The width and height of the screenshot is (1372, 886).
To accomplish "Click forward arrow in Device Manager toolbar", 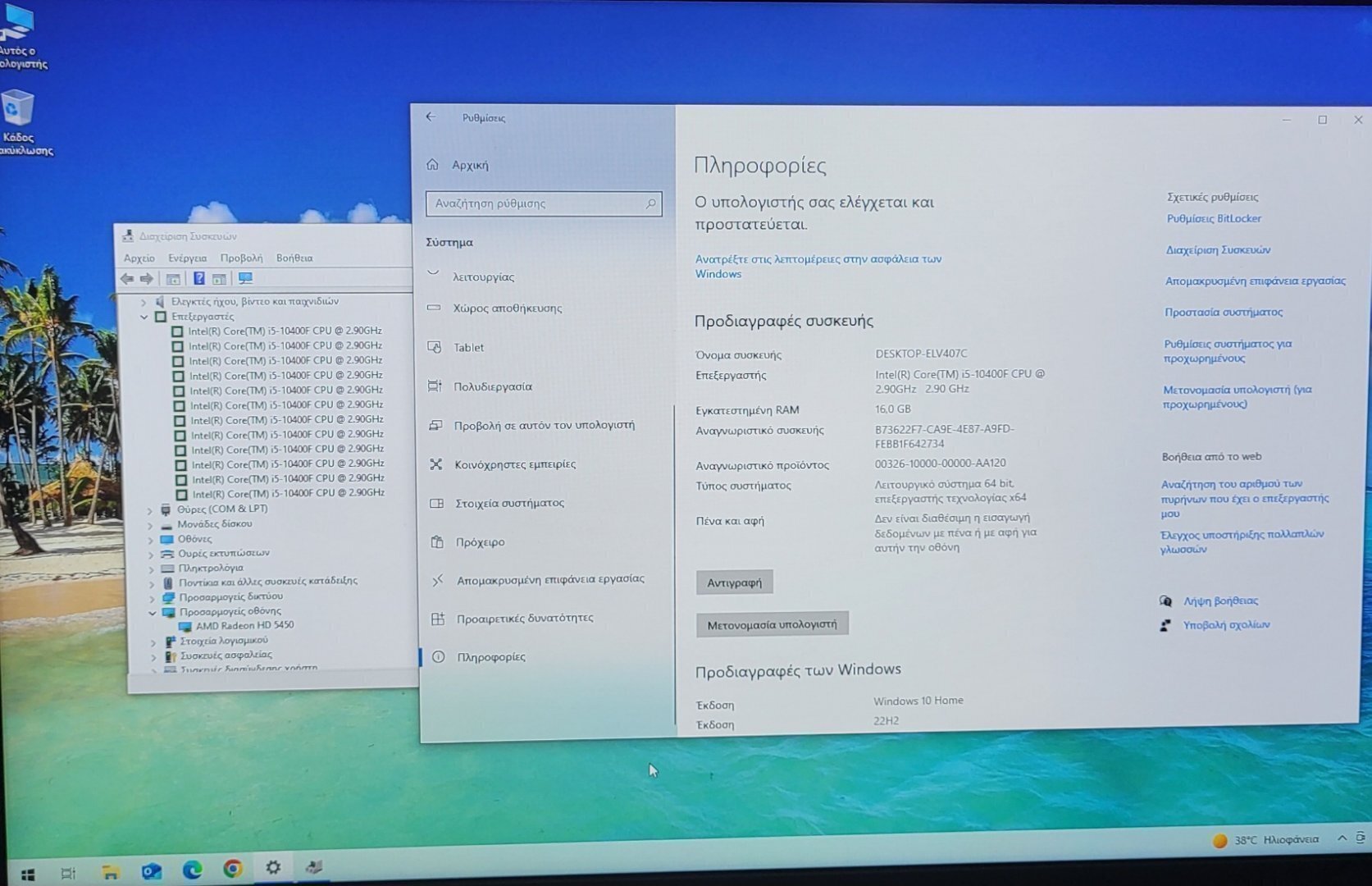I will click(146, 279).
